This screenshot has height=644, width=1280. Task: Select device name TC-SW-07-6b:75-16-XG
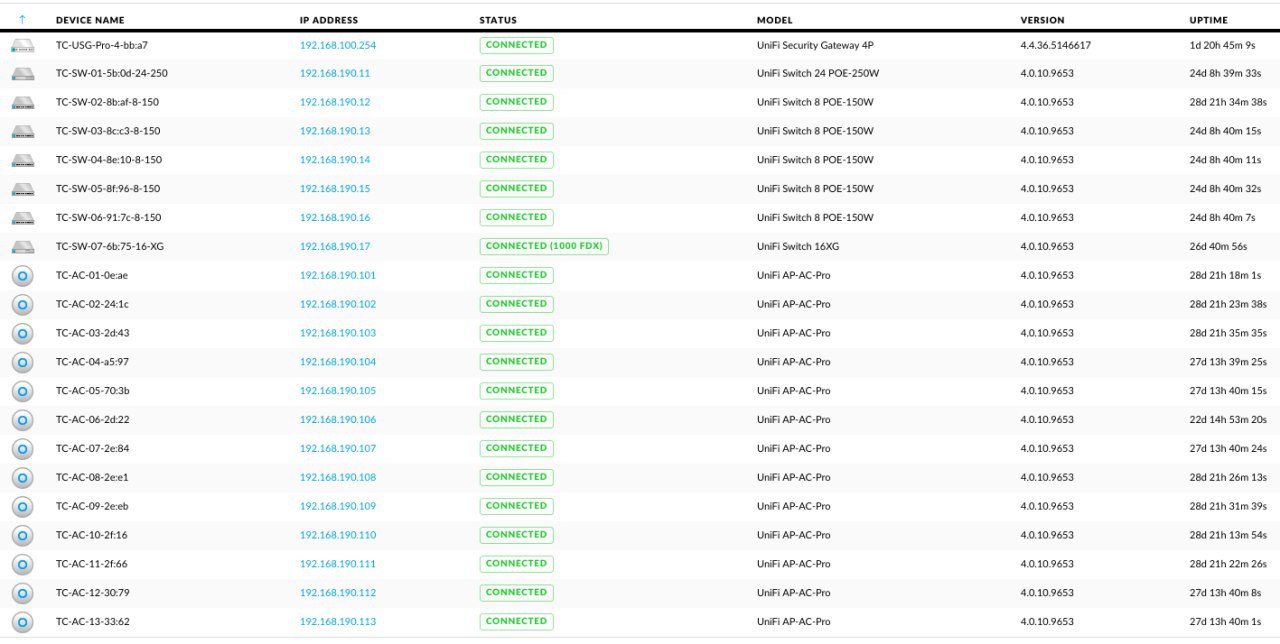[x=110, y=247]
